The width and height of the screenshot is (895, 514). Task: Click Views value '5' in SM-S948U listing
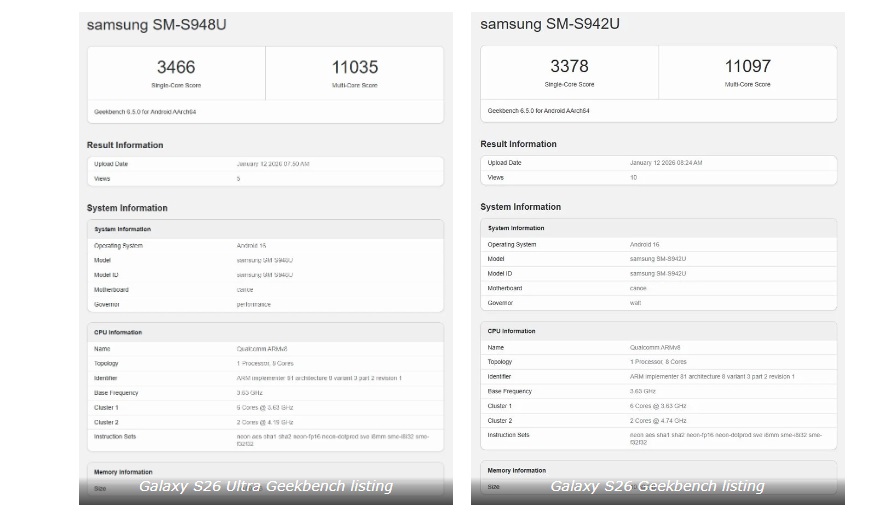coord(239,179)
